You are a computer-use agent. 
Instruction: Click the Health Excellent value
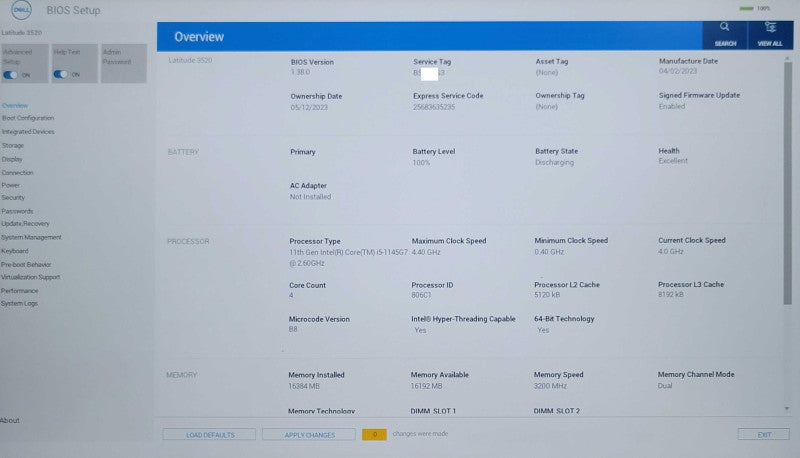672,161
